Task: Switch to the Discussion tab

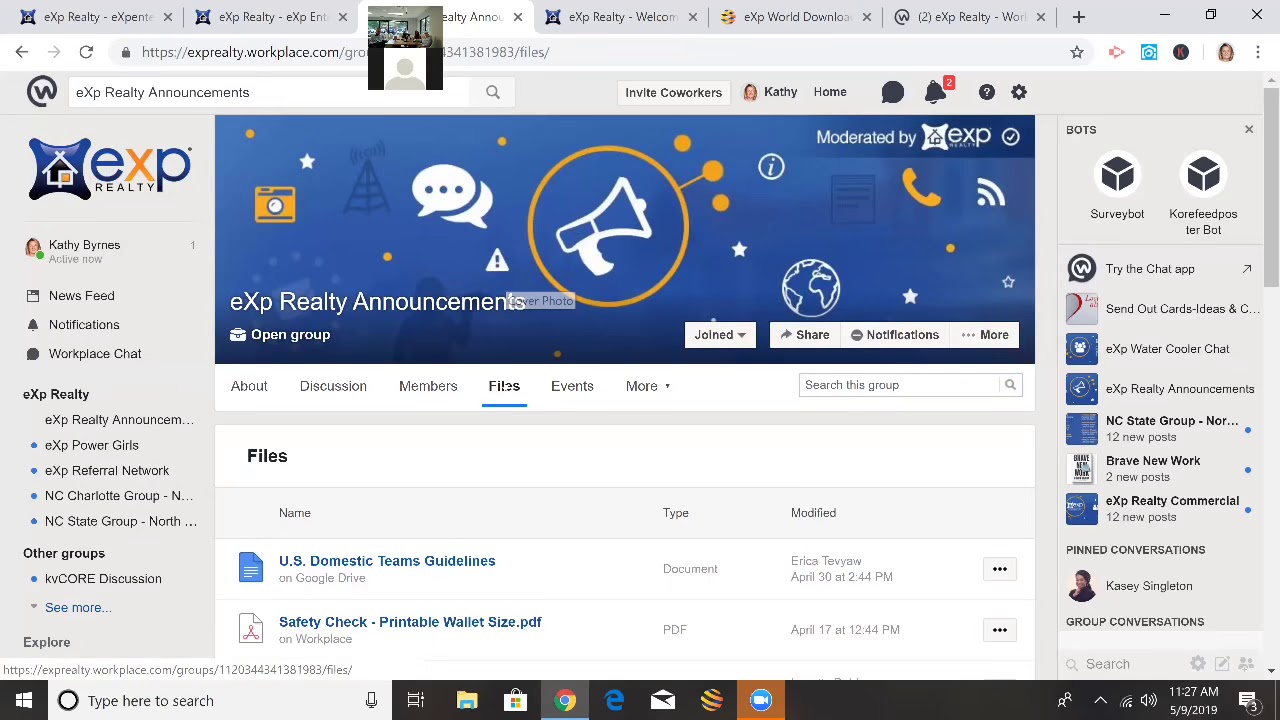Action: click(333, 386)
